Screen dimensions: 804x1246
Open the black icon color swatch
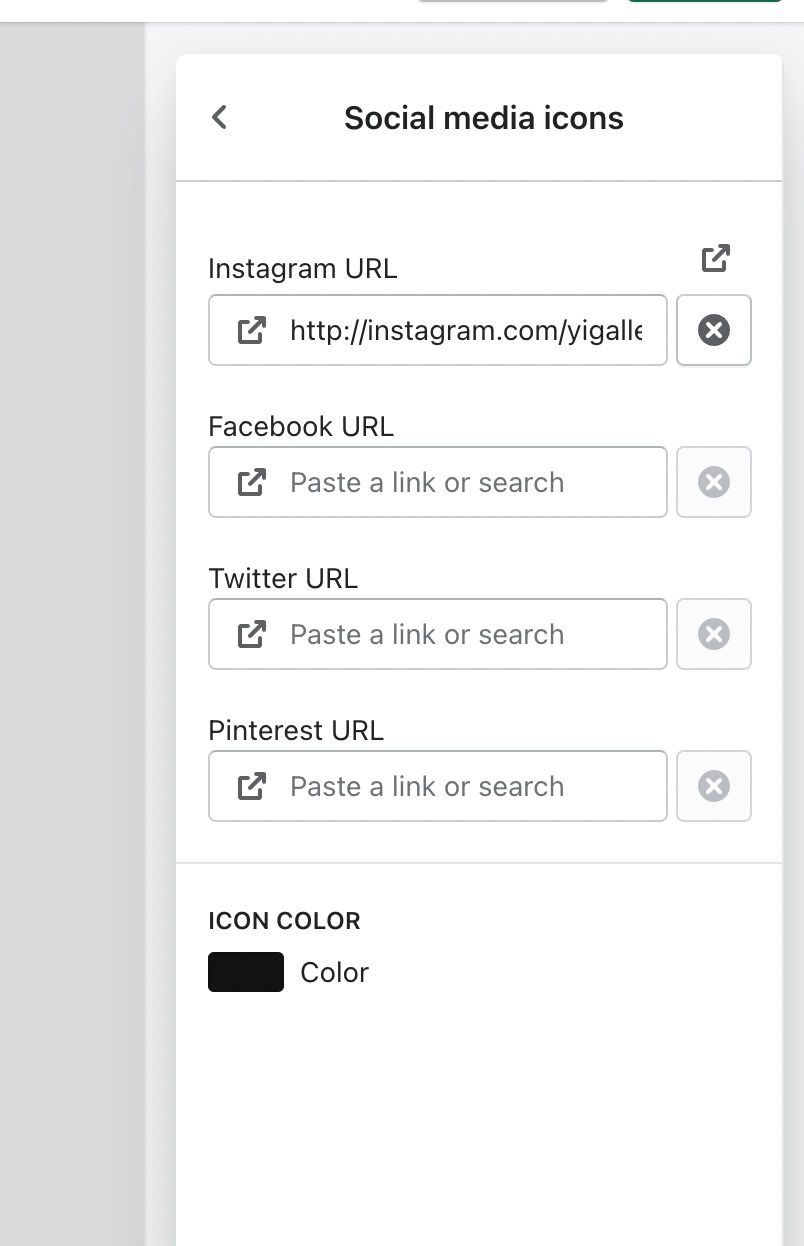(246, 972)
